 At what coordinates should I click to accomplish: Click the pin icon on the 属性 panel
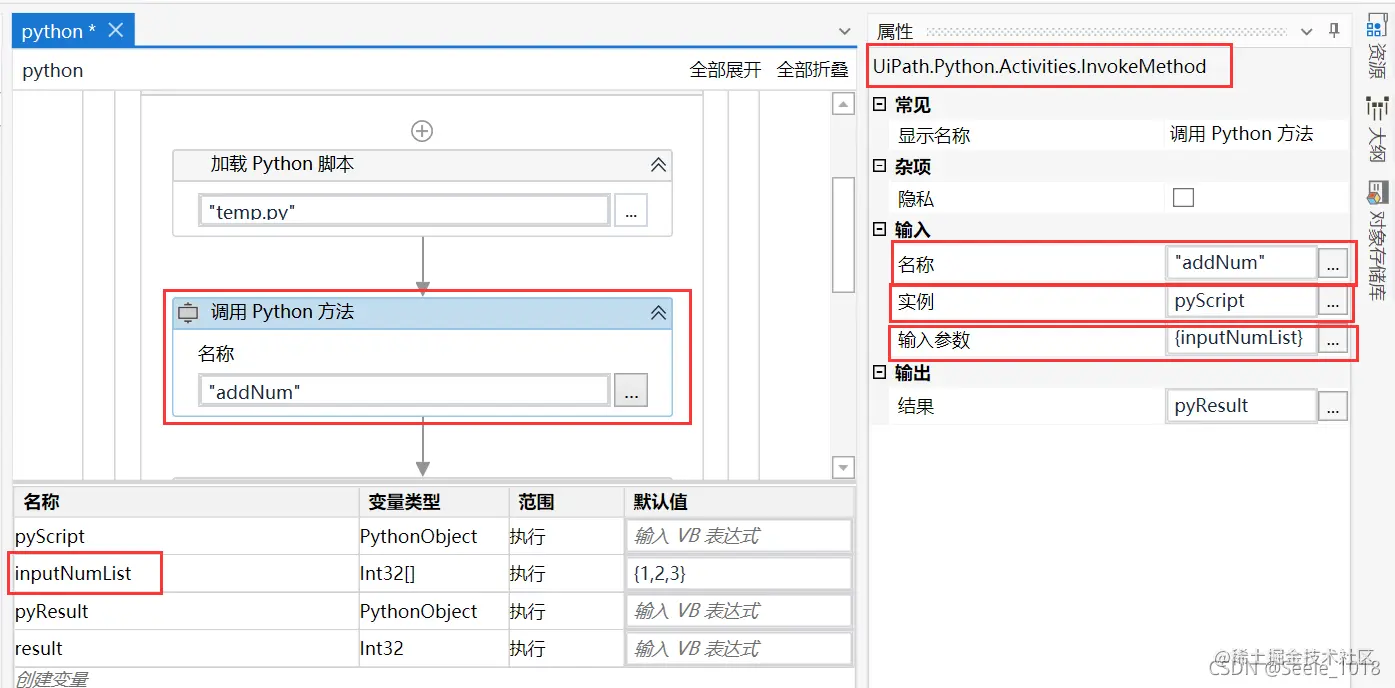1334,30
